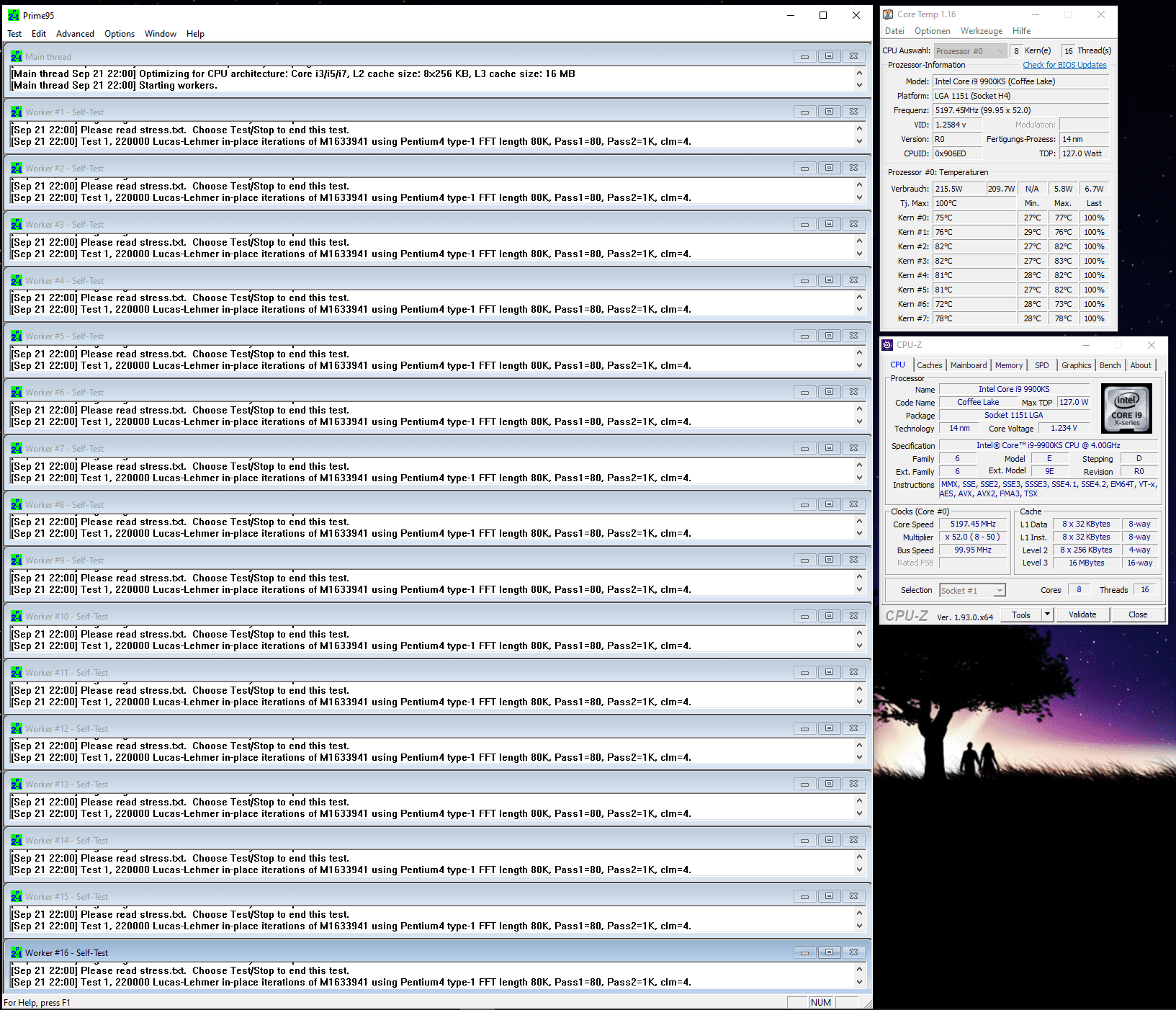This screenshot has width=1176, height=1010.
Task: Open the Tools dropdown arrow in CPU-Z
Action: (1048, 615)
